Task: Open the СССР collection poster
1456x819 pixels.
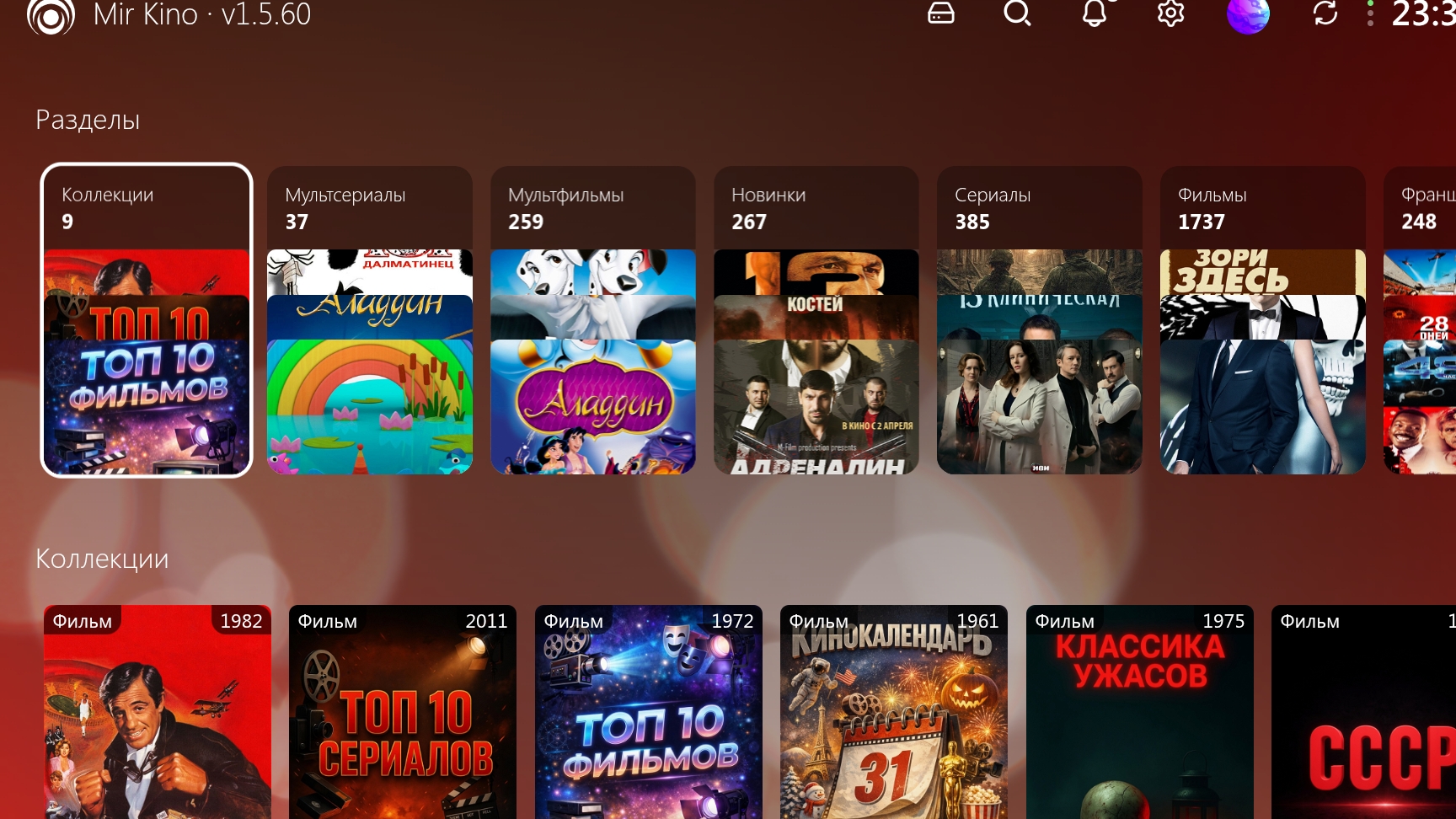Action: point(1364,712)
